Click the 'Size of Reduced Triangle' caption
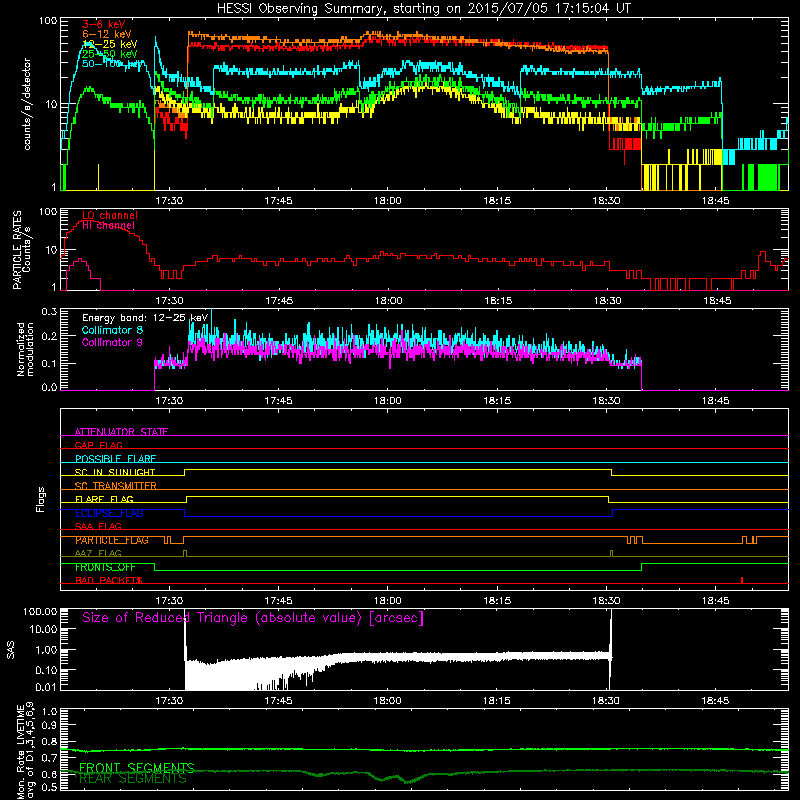The width and height of the screenshot is (800, 800). [253, 618]
